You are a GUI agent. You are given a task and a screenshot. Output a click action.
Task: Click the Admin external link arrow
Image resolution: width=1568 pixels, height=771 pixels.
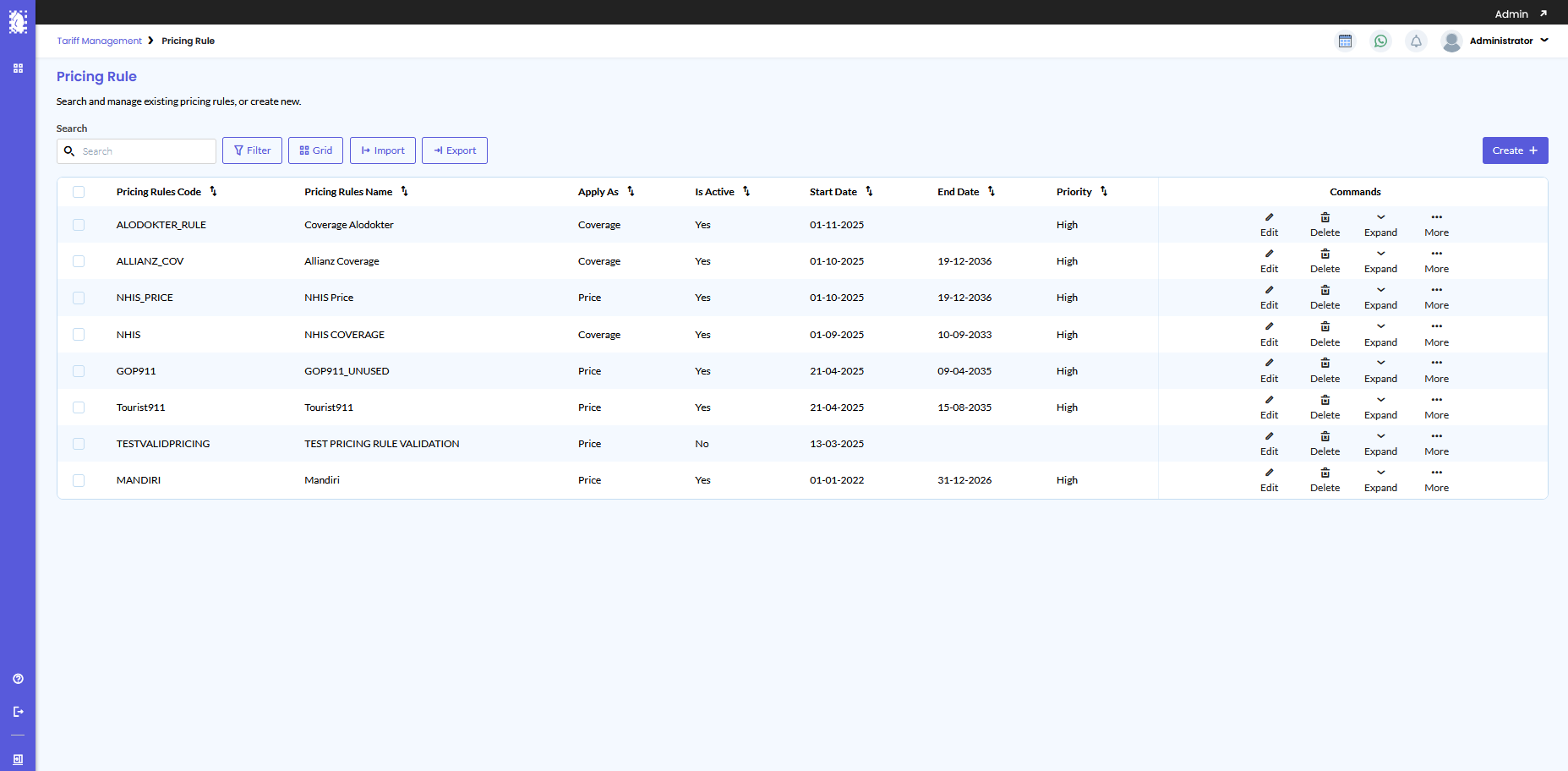[x=1543, y=14]
